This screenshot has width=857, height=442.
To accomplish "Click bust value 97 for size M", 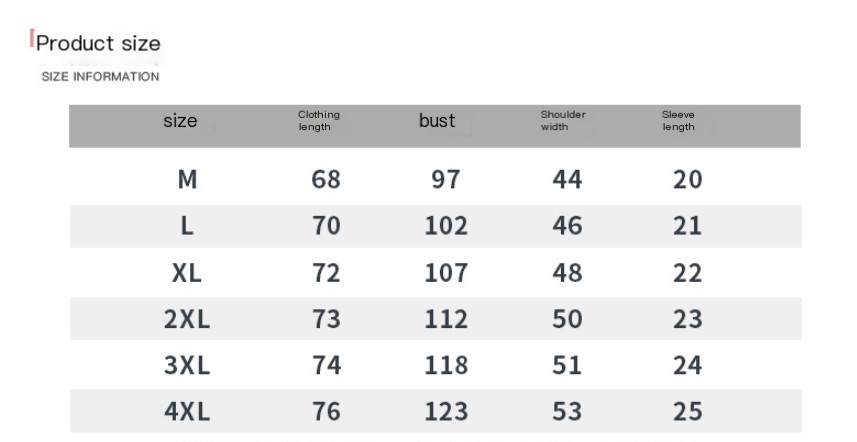I will tap(446, 179).
